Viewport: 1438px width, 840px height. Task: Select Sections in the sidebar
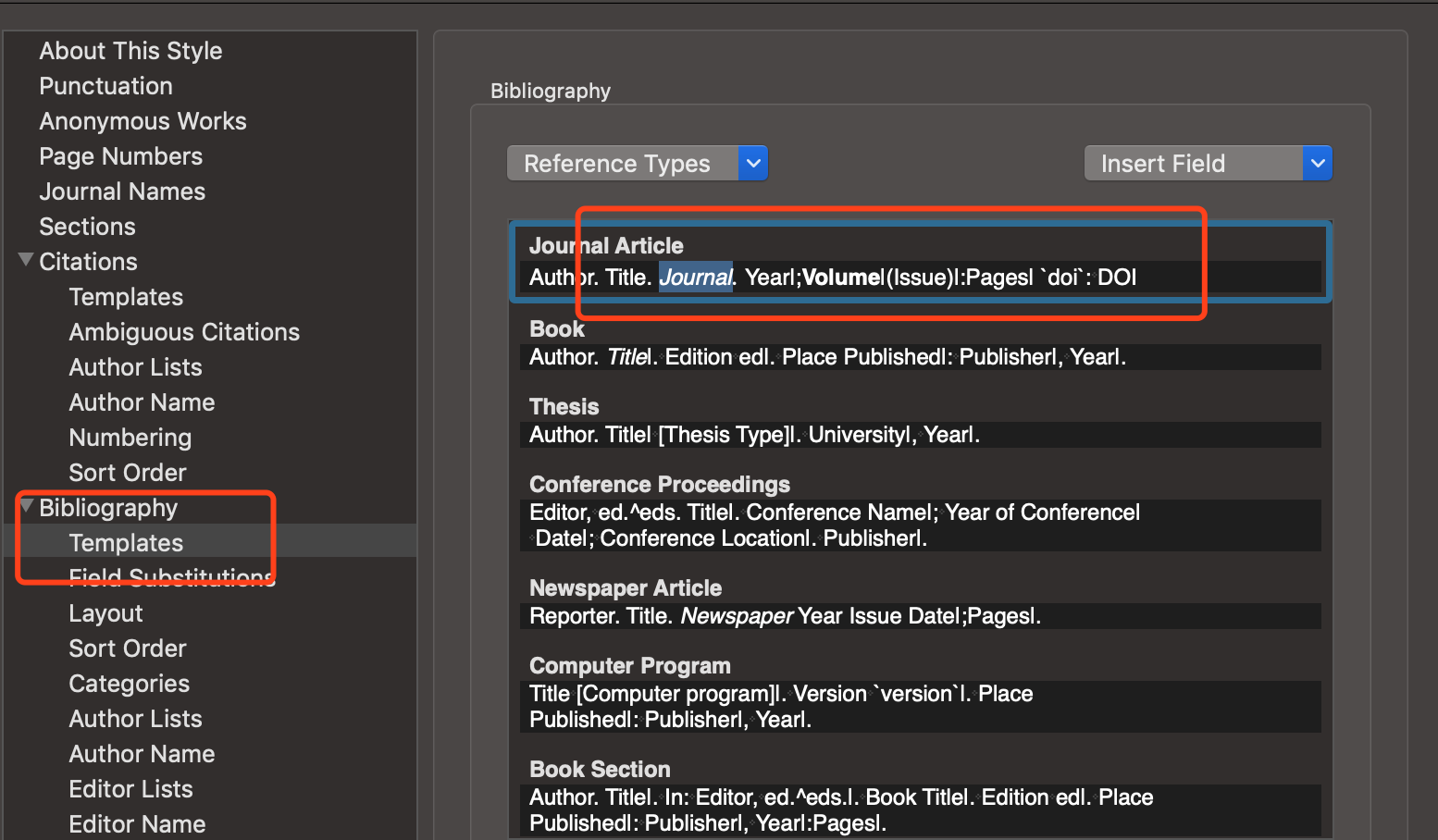(87, 227)
